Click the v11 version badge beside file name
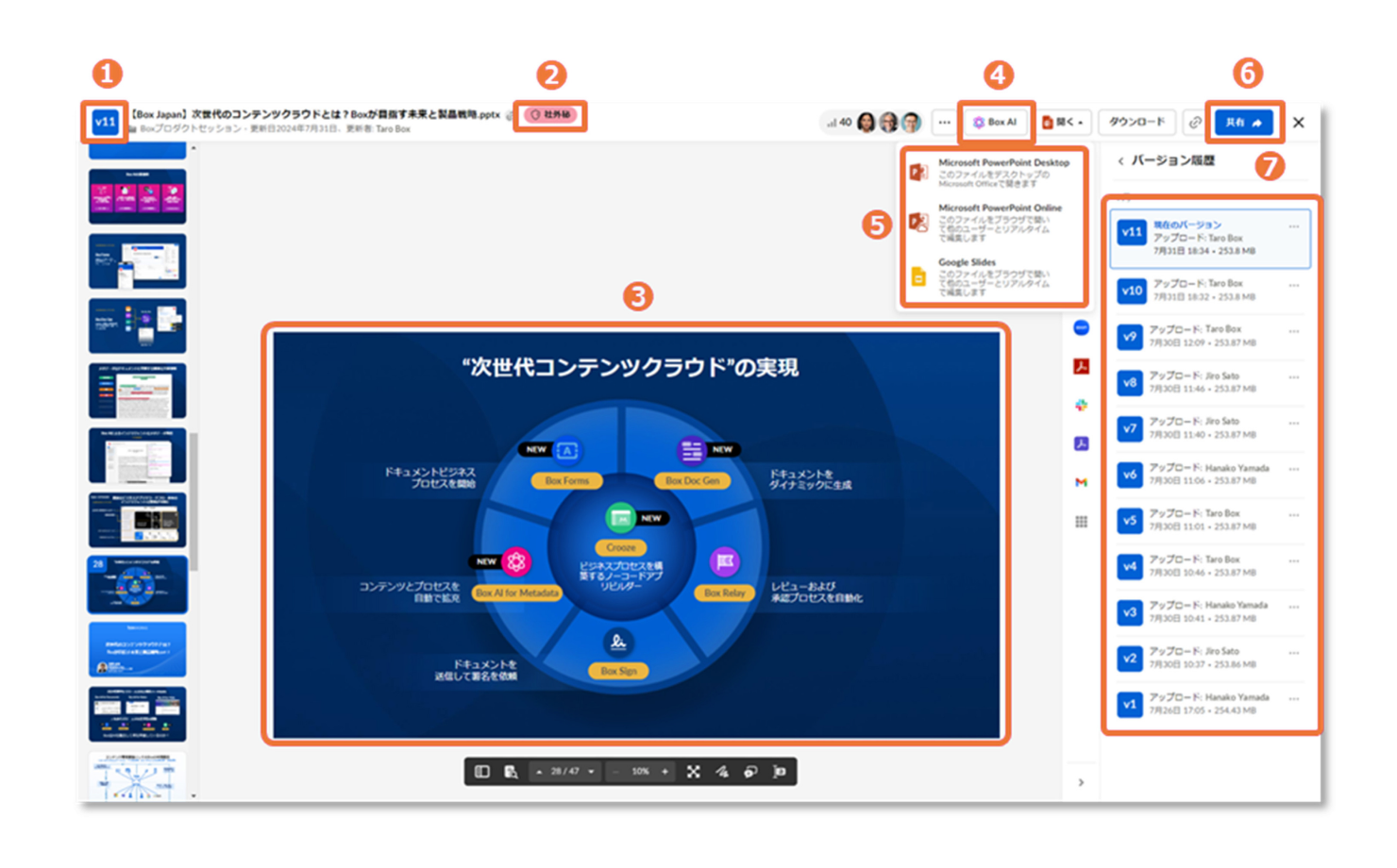This screenshot has height=868, width=1397. click(x=105, y=123)
